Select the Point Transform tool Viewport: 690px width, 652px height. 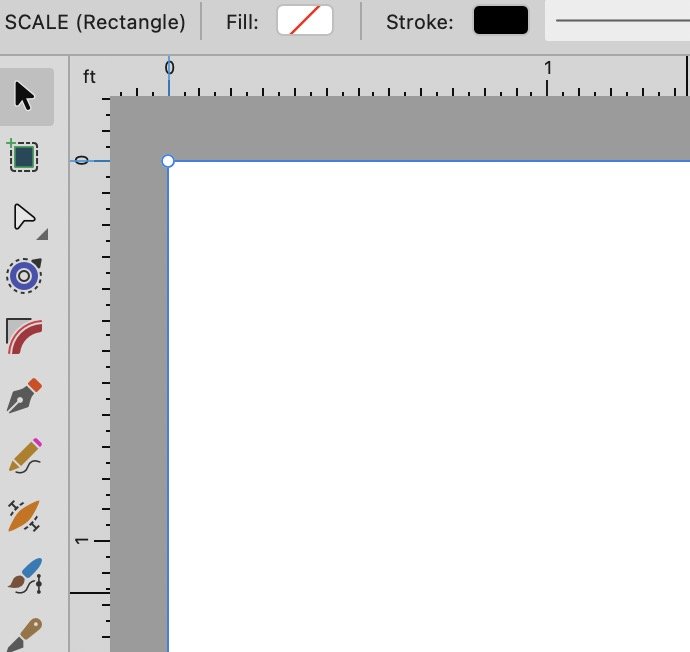(x=24, y=275)
